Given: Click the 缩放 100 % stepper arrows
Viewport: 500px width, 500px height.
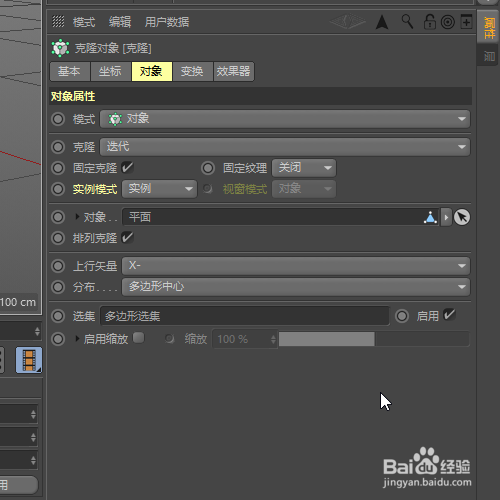Looking at the screenshot, I should (273, 339).
